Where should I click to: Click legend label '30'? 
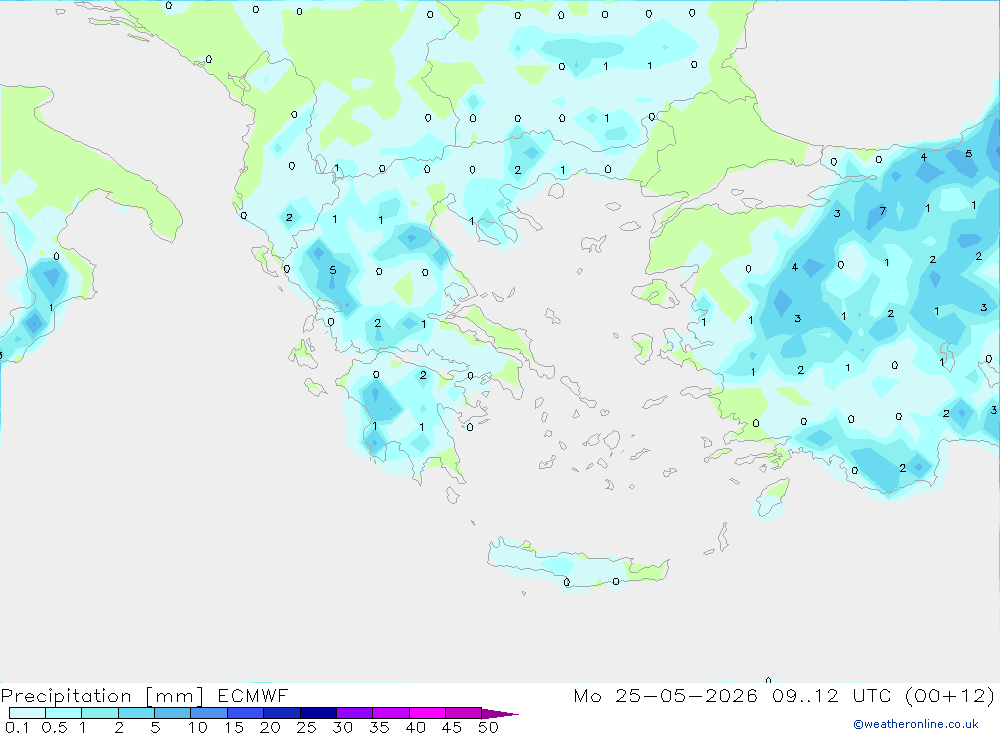pos(343,727)
